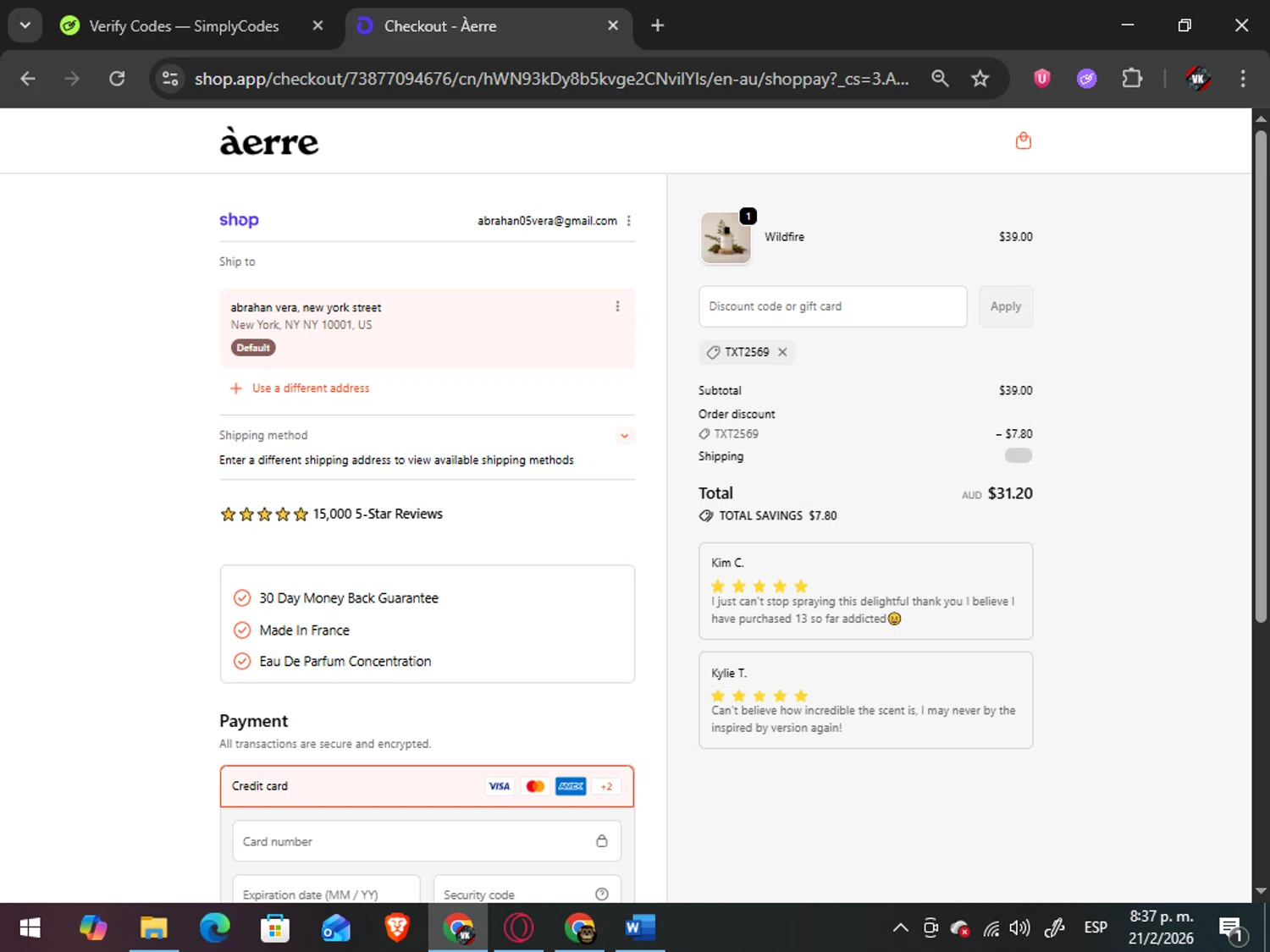1270x952 pixels.
Task: Open the tab search dropdown arrow
Action: [25, 26]
